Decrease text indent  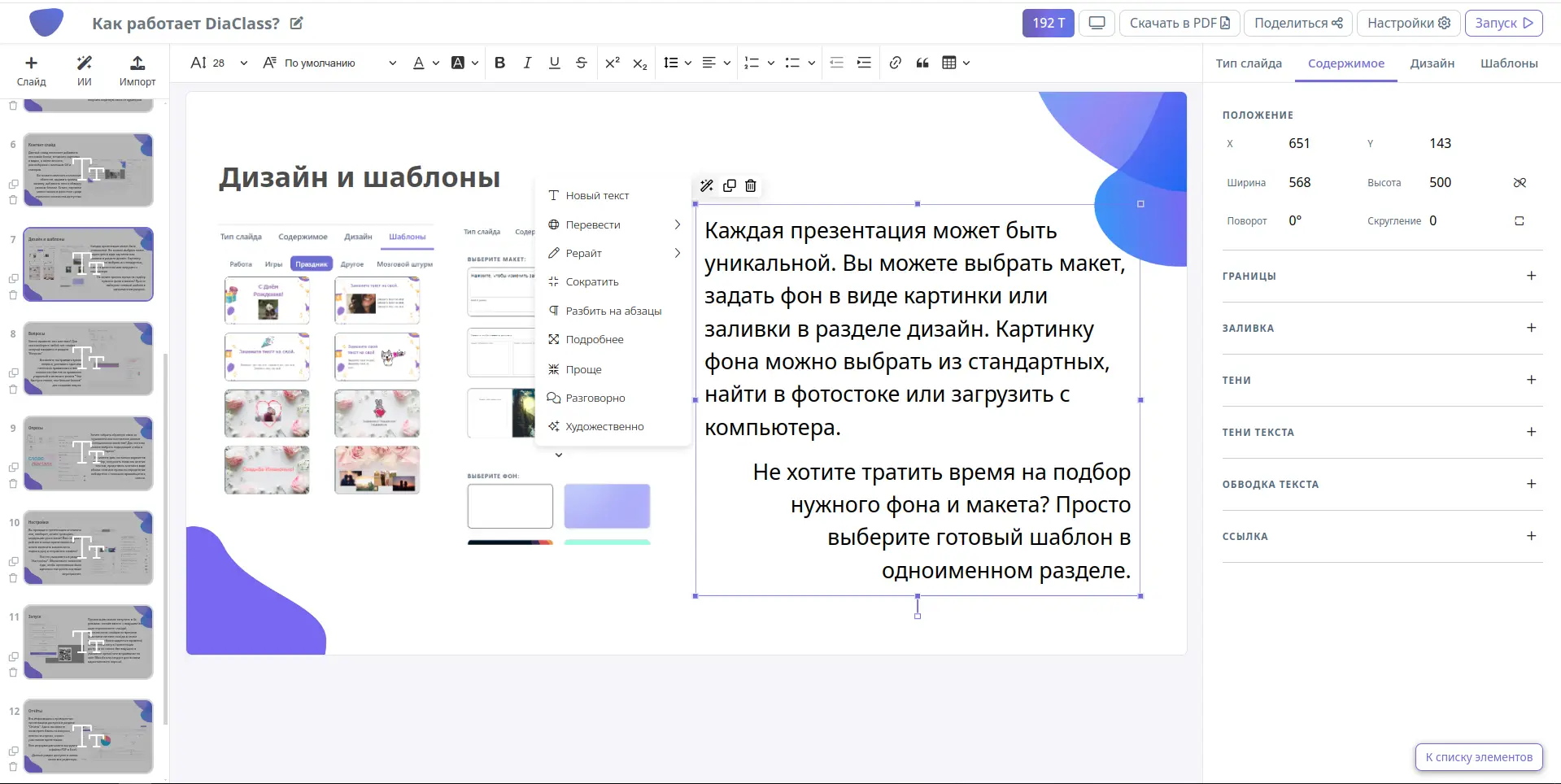[x=836, y=63]
